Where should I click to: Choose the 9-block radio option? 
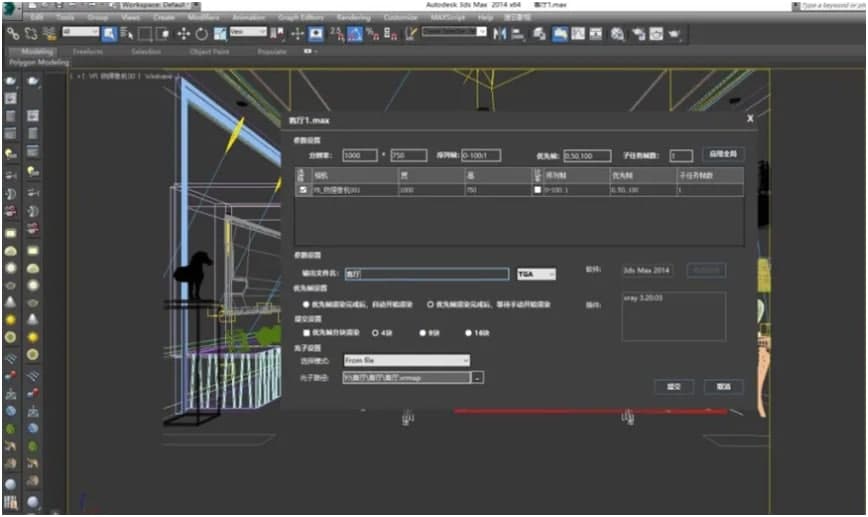(422, 332)
